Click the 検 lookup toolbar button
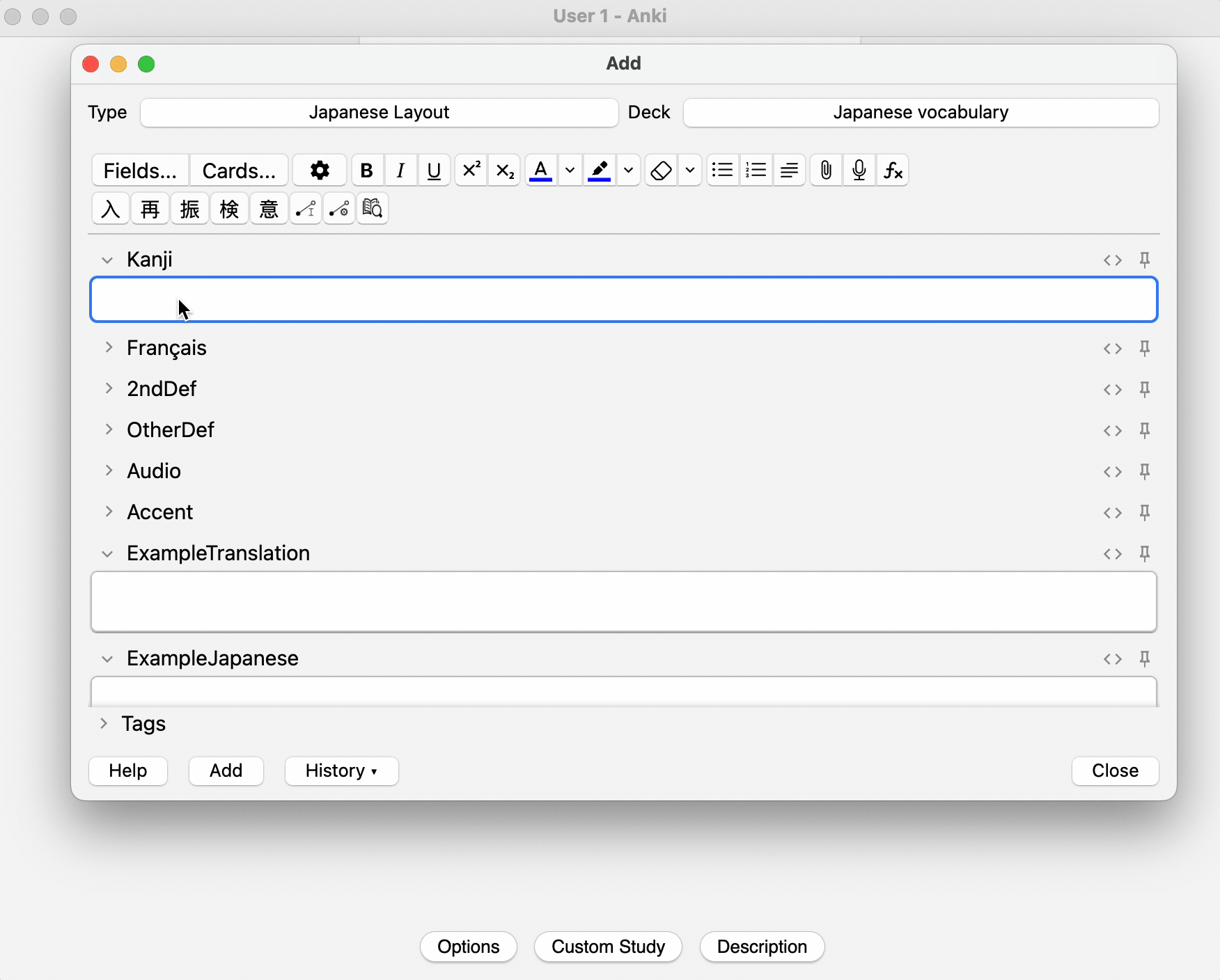 tap(230, 209)
